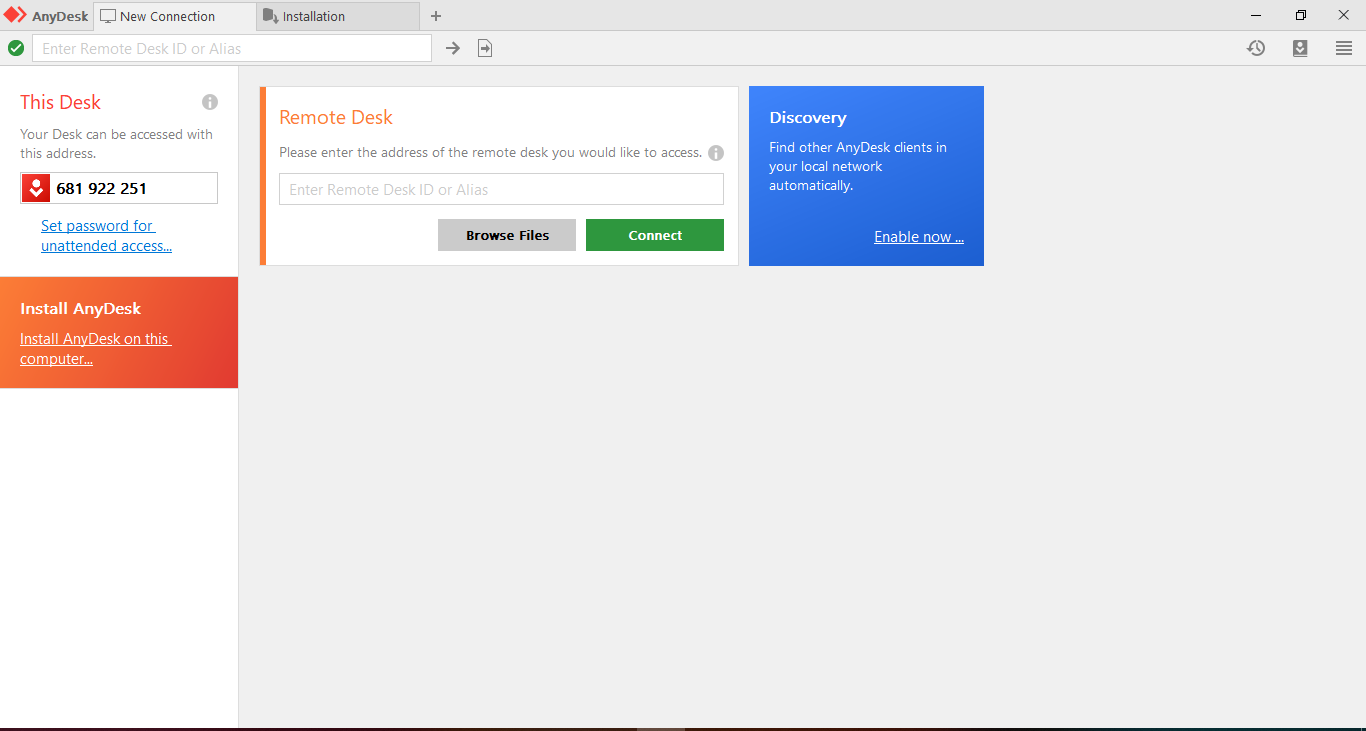
Task: Start a file transfer using the document-arrow icon
Action: (485, 47)
